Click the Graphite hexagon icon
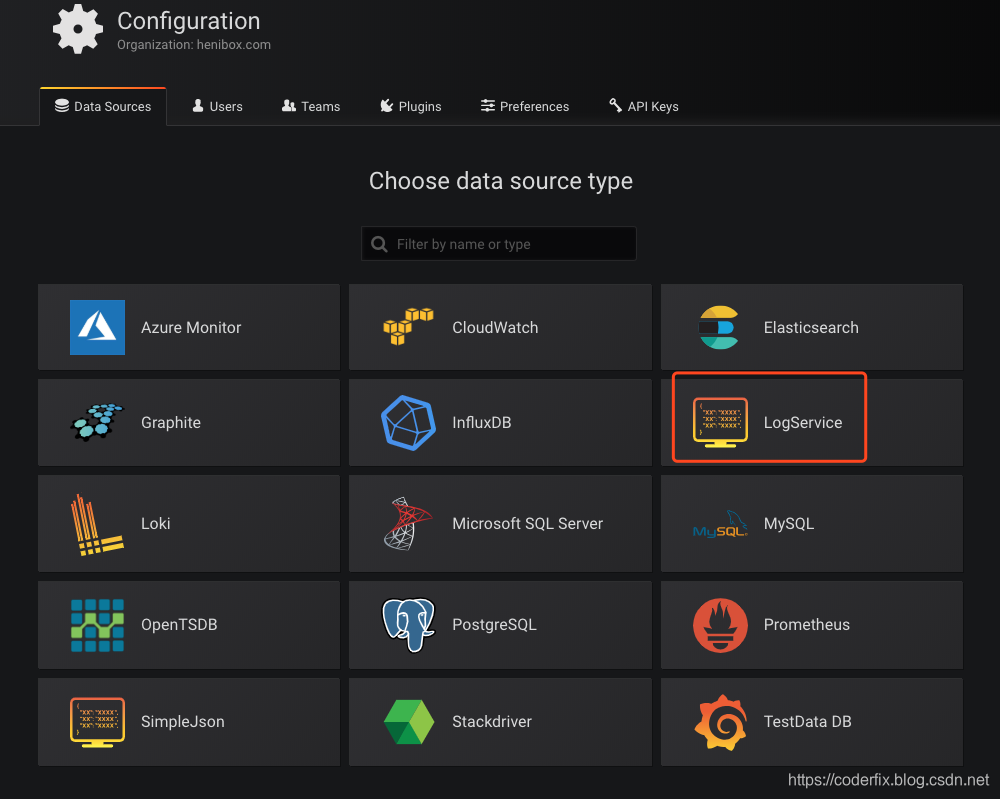Viewport: 1000px width, 799px height. tap(97, 422)
